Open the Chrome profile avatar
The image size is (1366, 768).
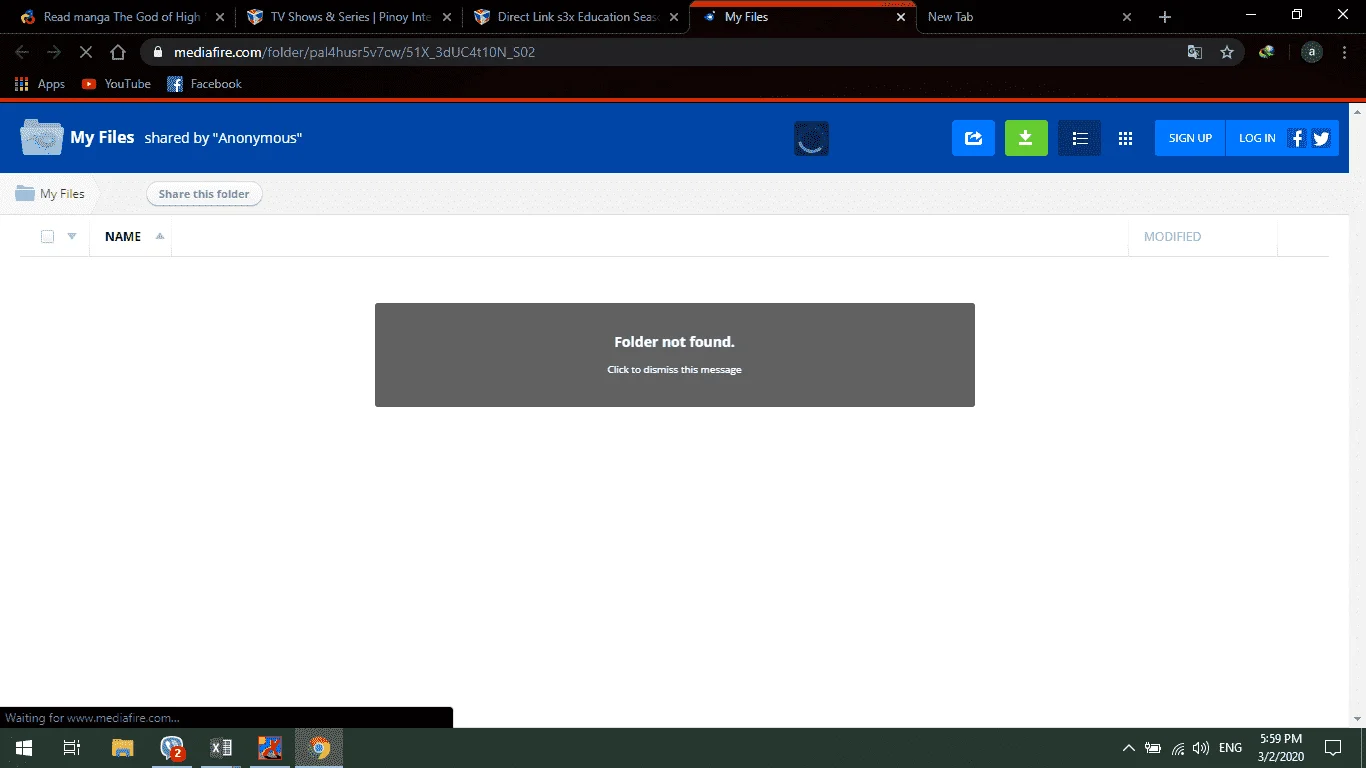click(x=1312, y=52)
